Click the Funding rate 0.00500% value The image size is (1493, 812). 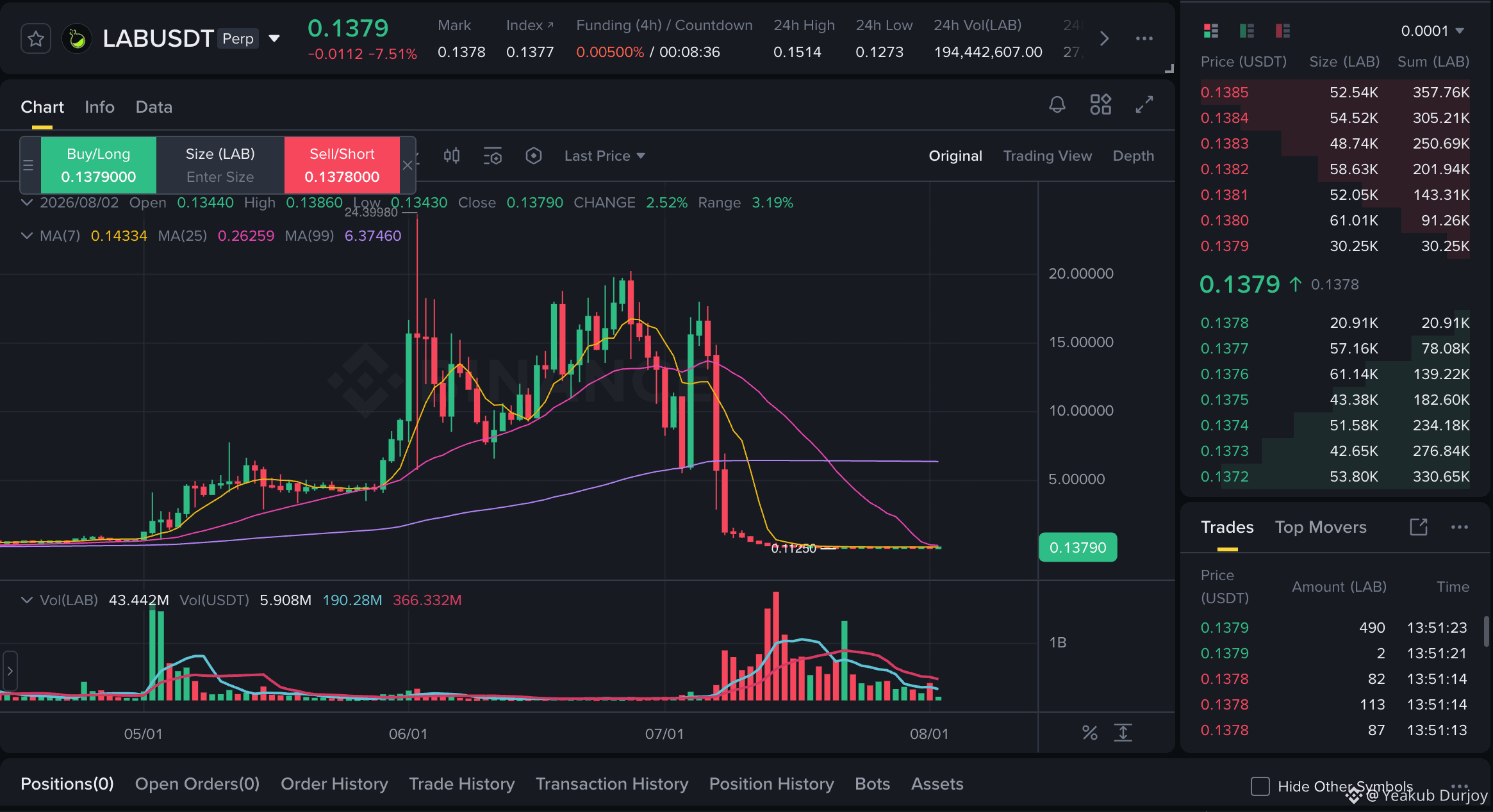coord(609,52)
